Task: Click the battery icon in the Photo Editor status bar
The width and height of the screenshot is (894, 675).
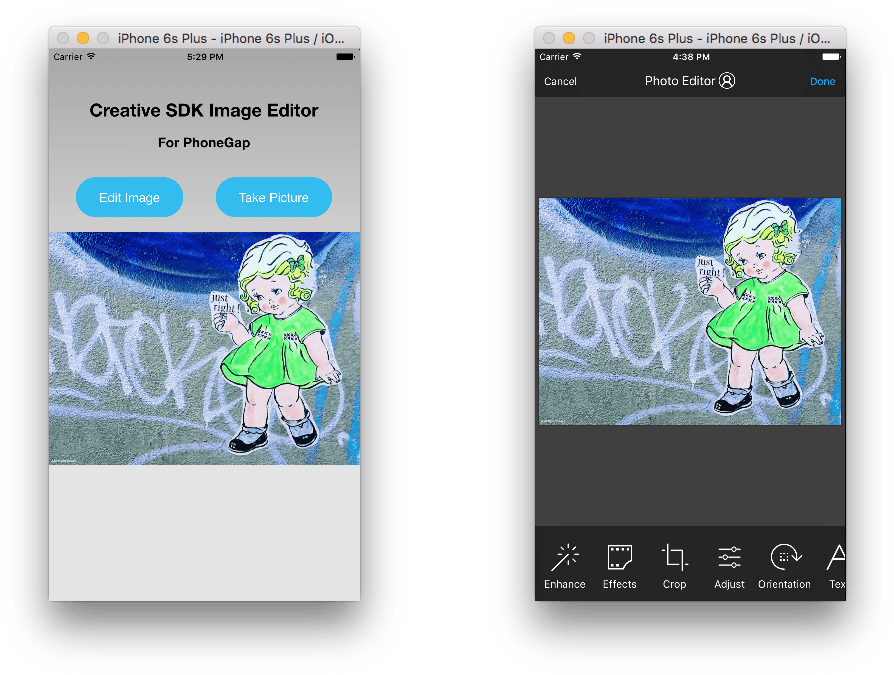Action: [831, 56]
